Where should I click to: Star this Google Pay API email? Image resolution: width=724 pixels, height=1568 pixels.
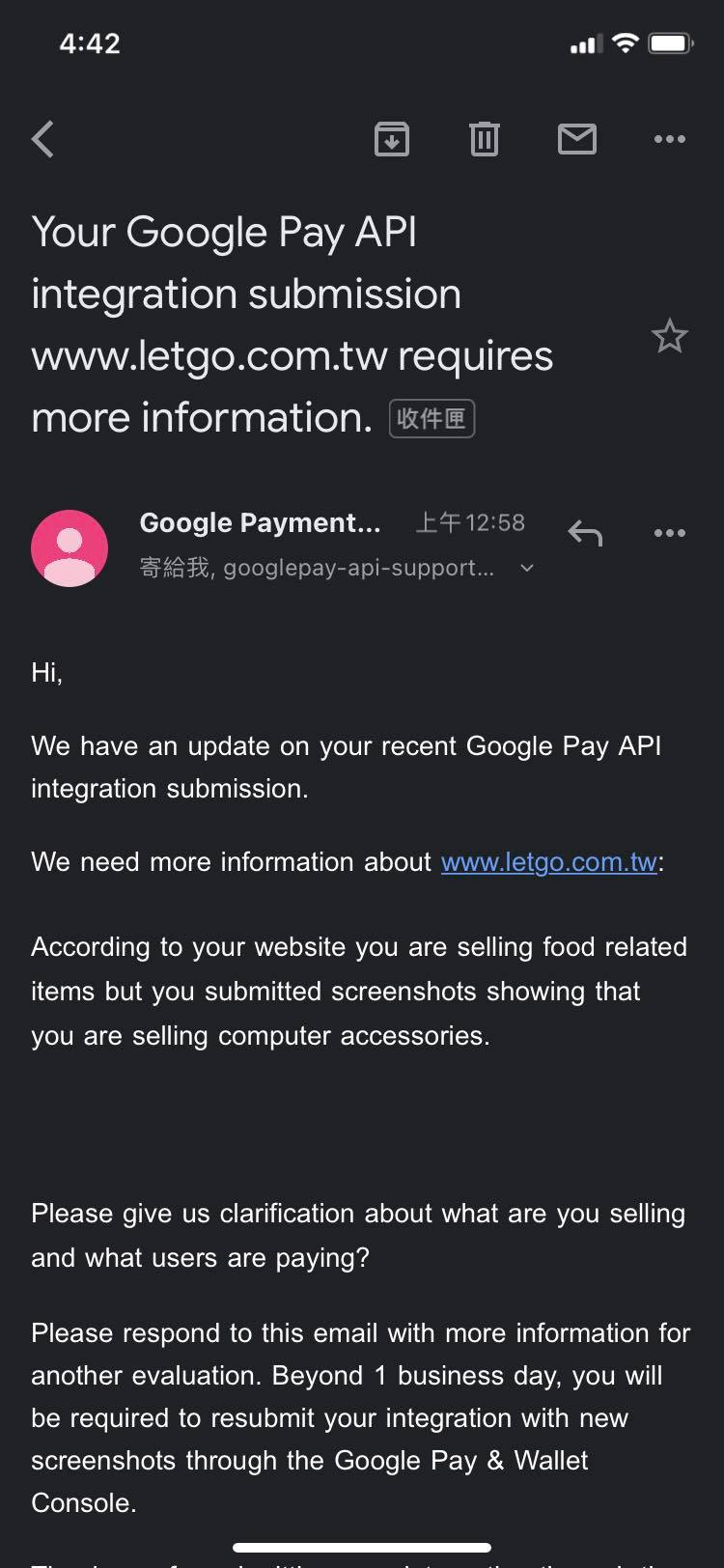pos(669,337)
